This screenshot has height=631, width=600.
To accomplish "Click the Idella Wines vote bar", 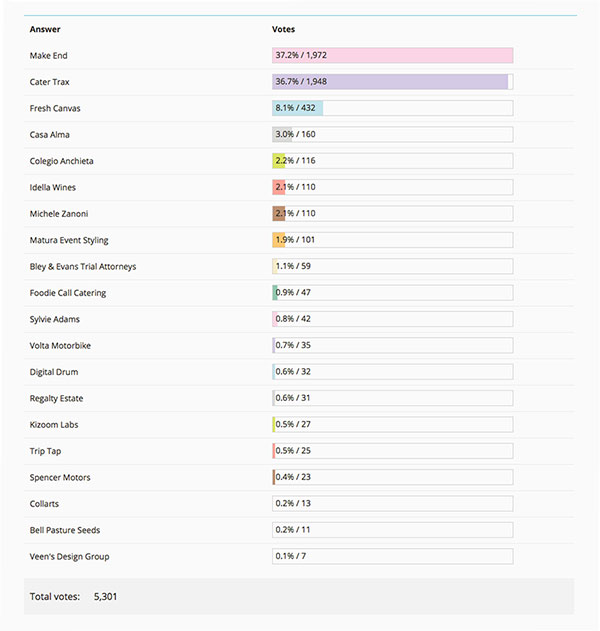I will (392, 187).
